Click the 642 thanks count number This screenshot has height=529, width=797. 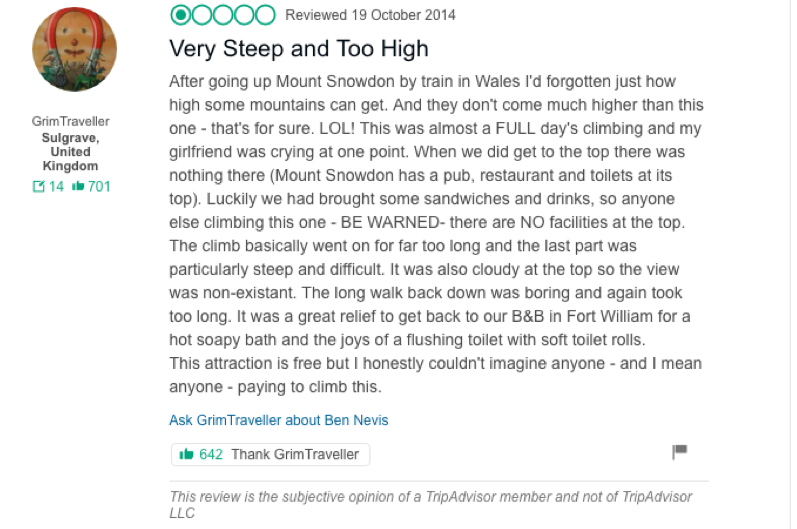(x=211, y=454)
